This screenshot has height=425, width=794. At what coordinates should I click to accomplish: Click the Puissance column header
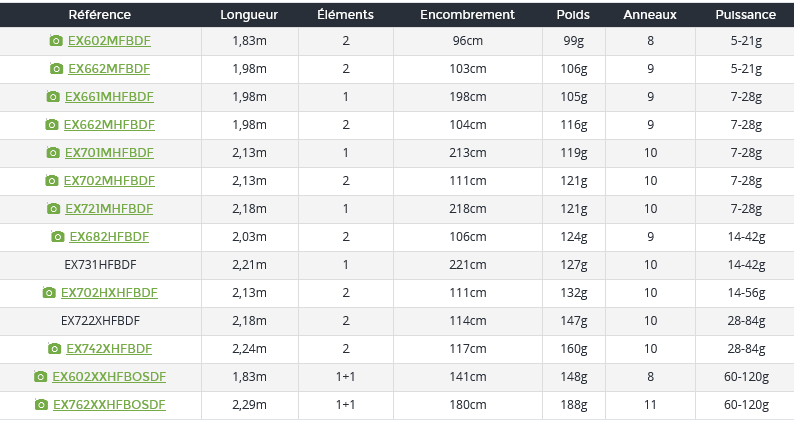click(746, 15)
